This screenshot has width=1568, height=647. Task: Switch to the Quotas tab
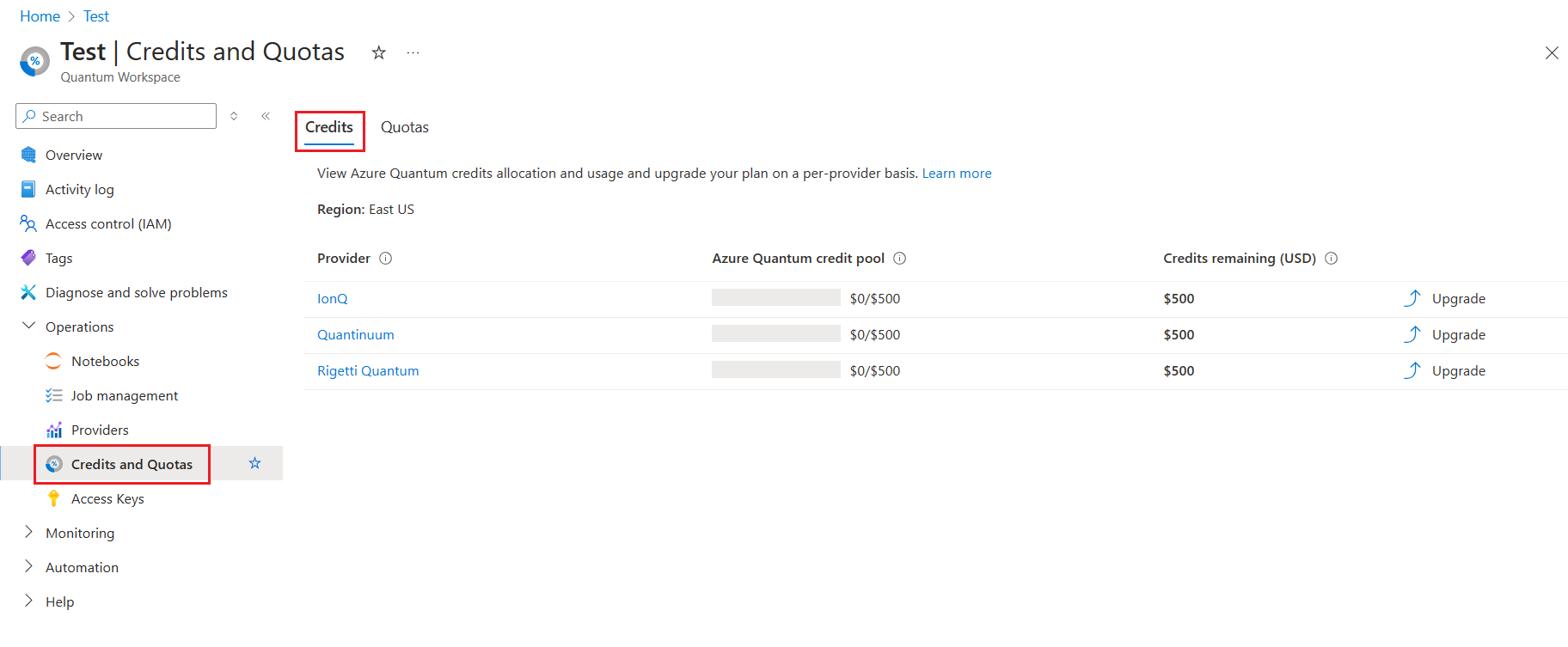(x=405, y=127)
